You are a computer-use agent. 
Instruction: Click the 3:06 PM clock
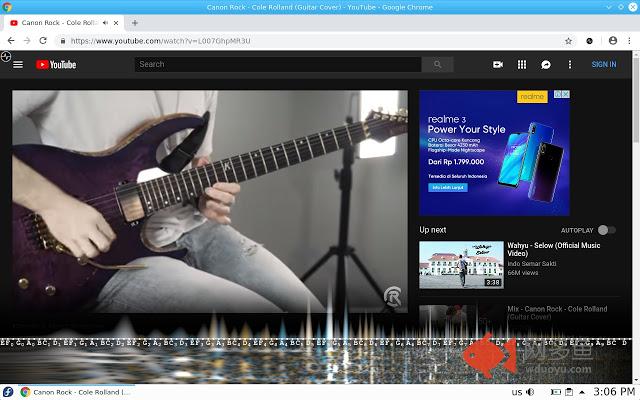pos(614,392)
